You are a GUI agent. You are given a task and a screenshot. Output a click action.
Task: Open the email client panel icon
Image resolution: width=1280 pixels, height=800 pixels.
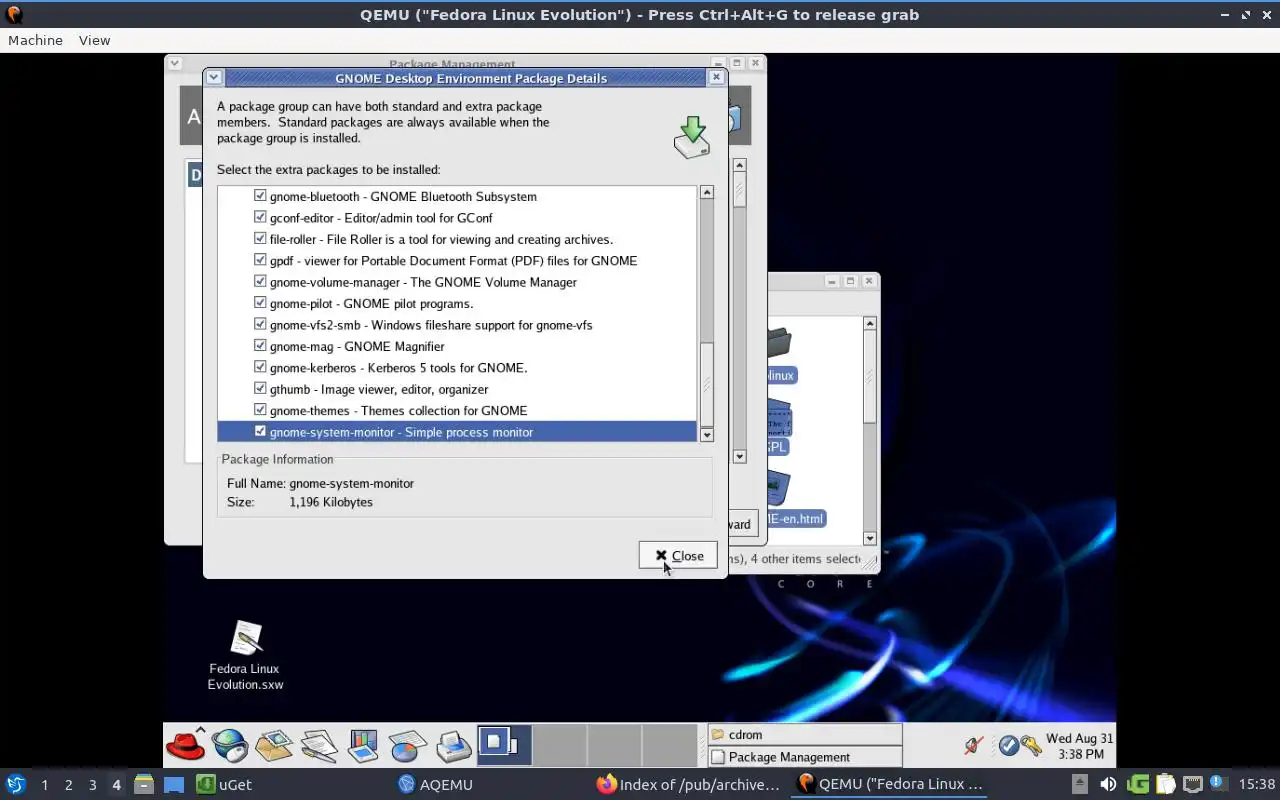click(x=273, y=745)
